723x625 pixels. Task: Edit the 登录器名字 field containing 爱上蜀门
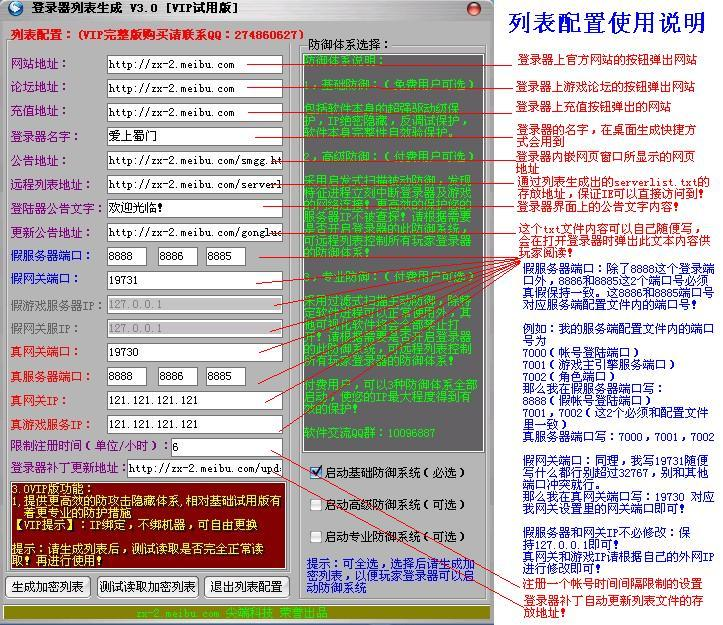194,136
